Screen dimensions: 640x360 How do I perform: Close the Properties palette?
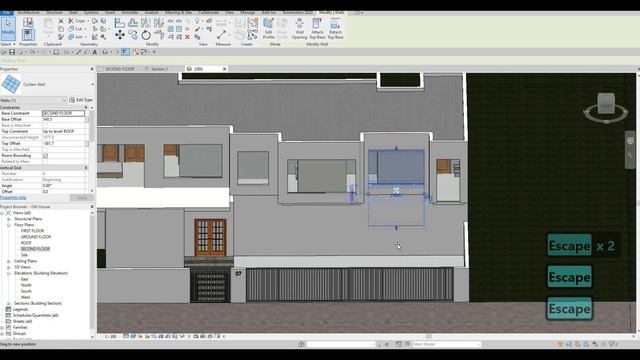tap(92, 69)
